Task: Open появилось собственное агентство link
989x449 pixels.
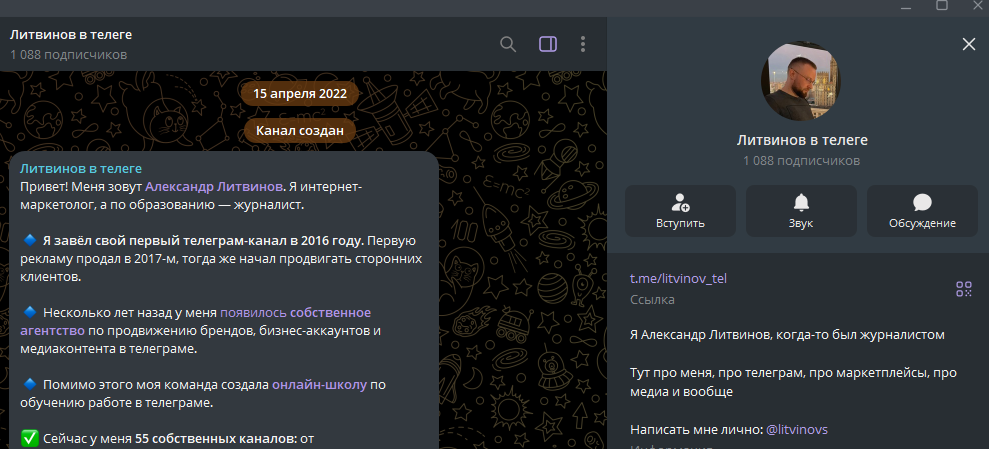Action: (x=295, y=312)
